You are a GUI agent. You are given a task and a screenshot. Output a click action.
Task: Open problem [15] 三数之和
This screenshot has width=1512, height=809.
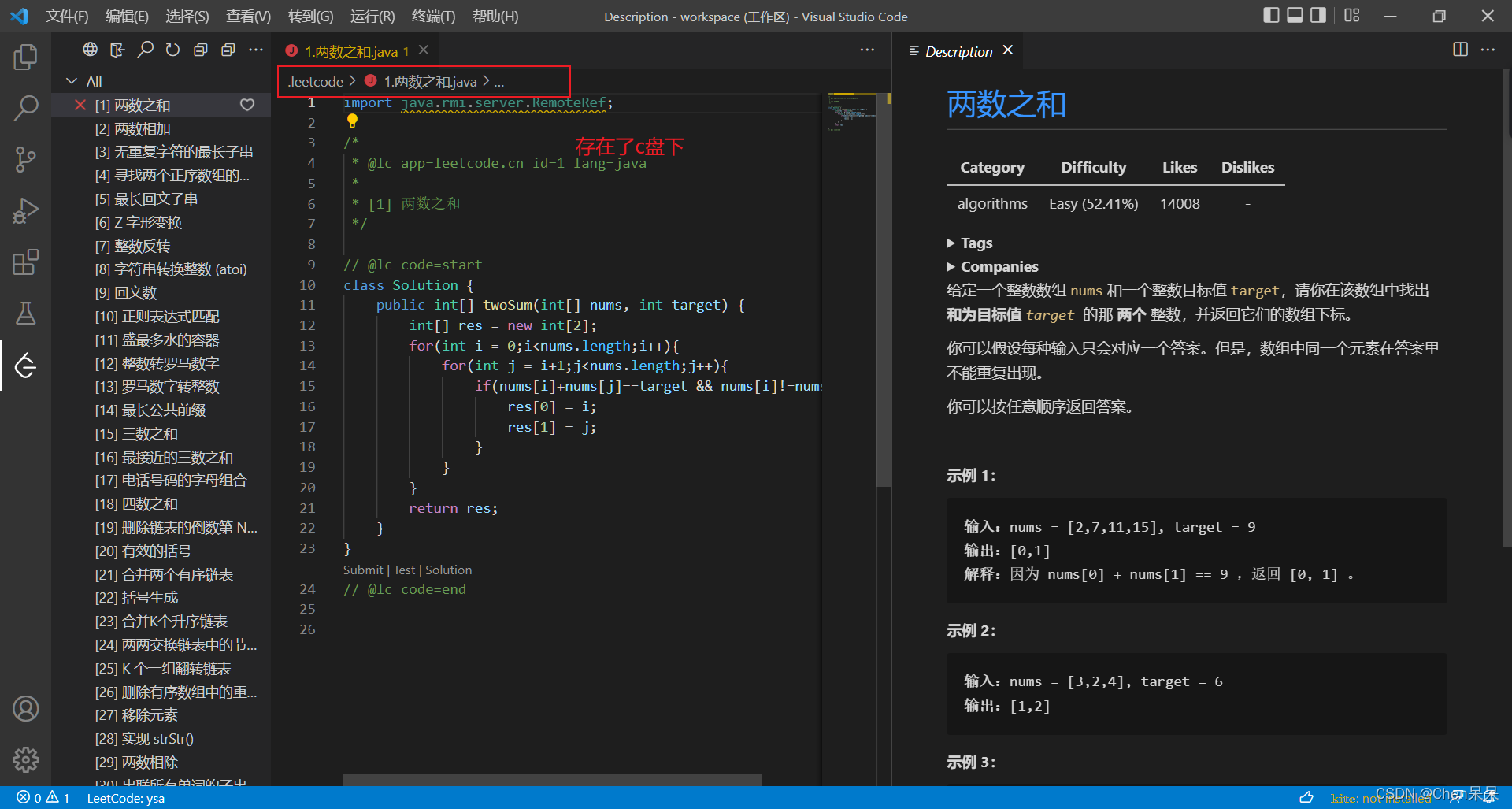coord(136,433)
